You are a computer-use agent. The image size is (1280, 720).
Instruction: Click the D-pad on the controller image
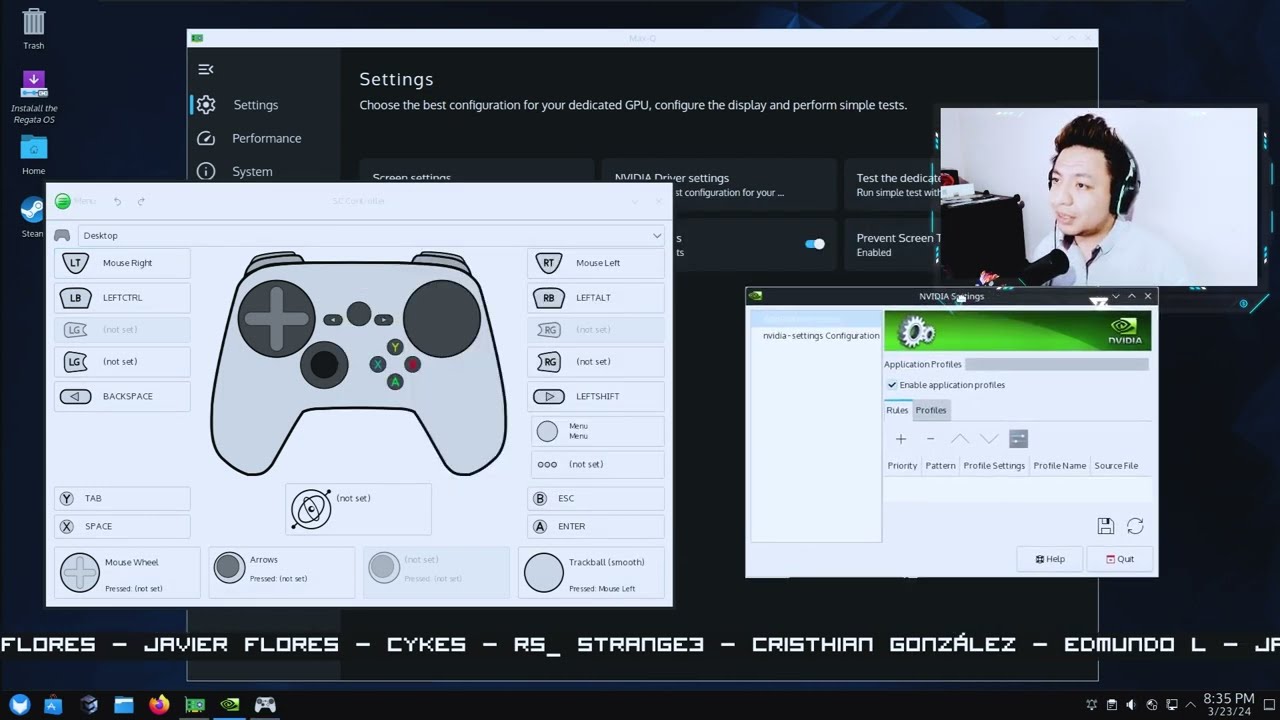[x=276, y=319]
